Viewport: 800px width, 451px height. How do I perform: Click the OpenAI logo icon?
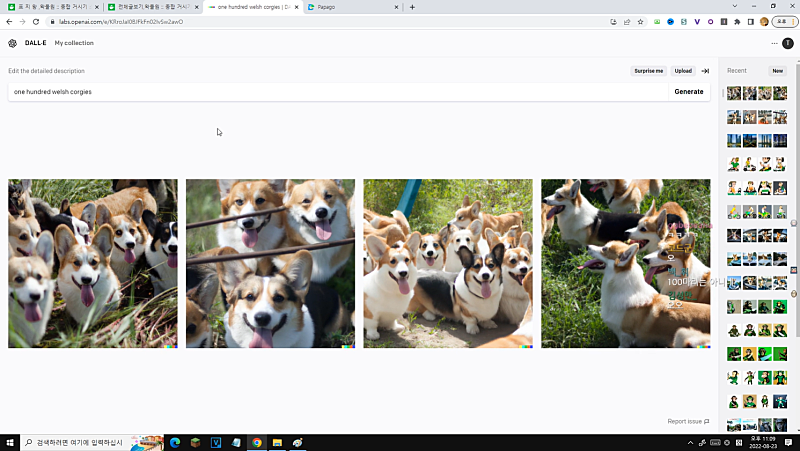(x=12, y=43)
